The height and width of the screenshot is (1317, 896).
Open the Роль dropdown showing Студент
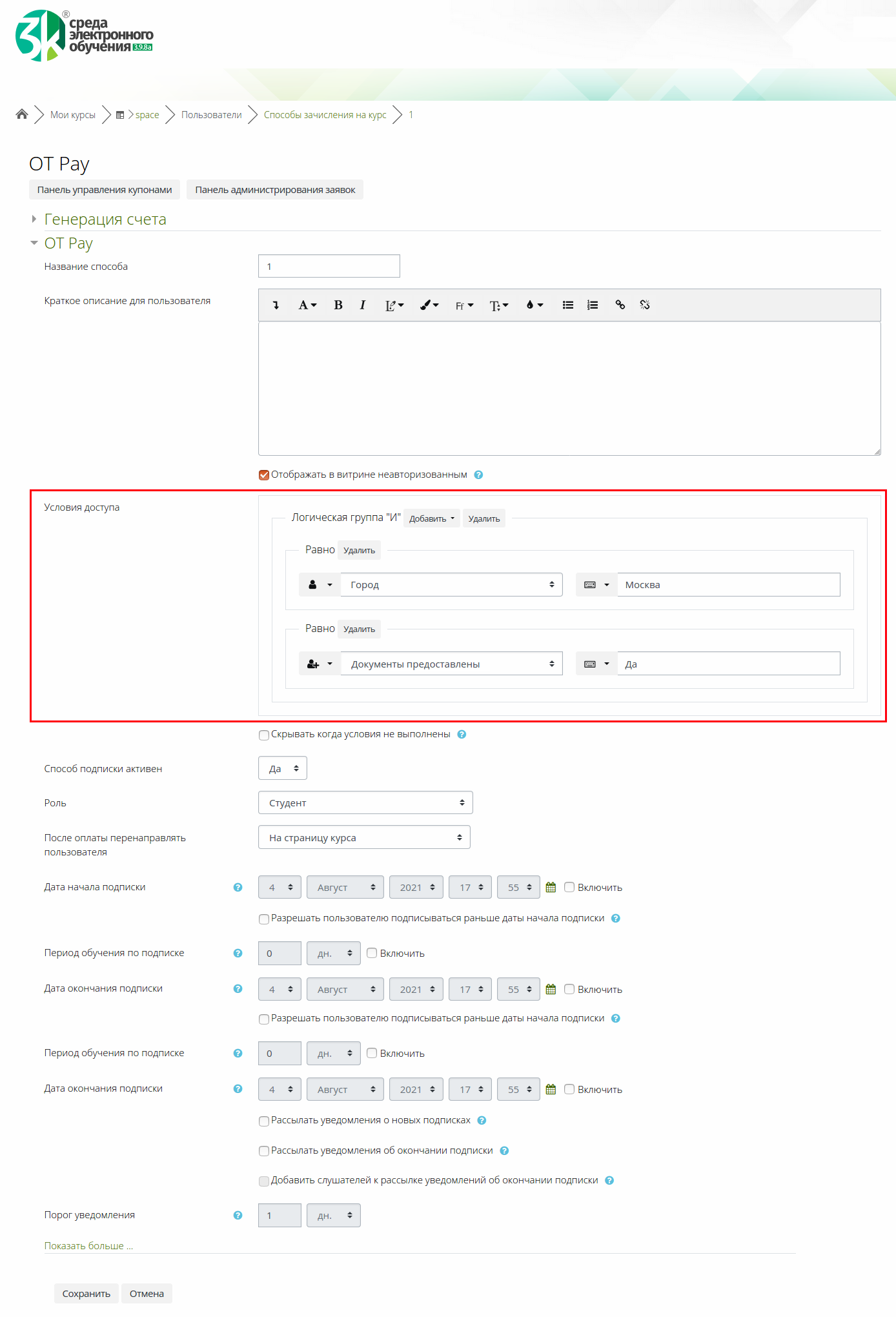[x=365, y=802]
